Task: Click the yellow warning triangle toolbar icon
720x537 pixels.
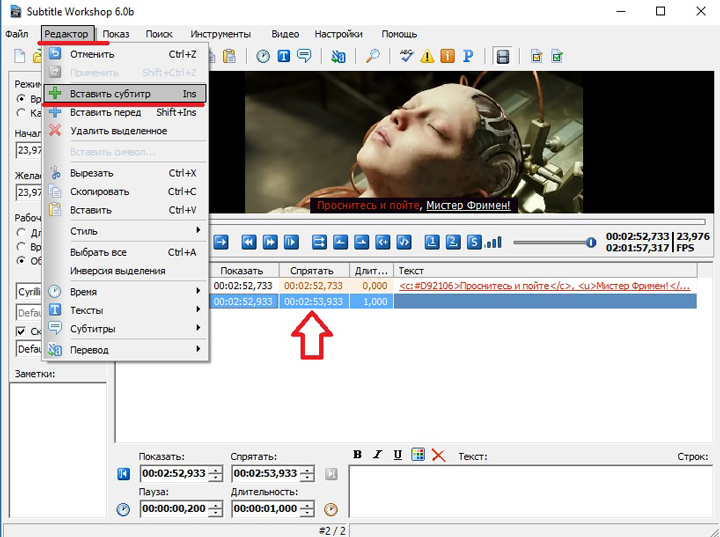Action: (x=427, y=57)
